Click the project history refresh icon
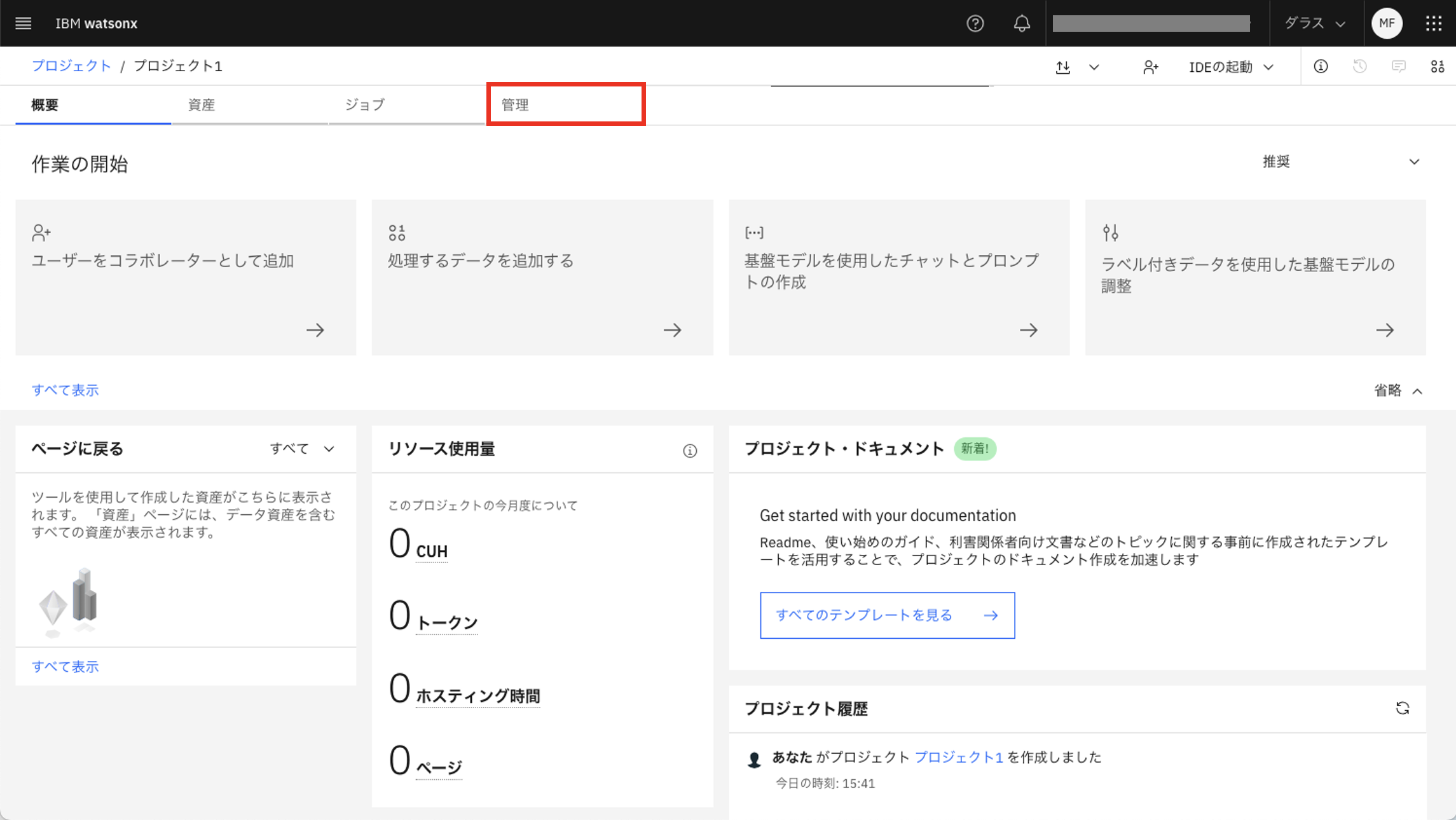1456x820 pixels. click(x=1402, y=708)
